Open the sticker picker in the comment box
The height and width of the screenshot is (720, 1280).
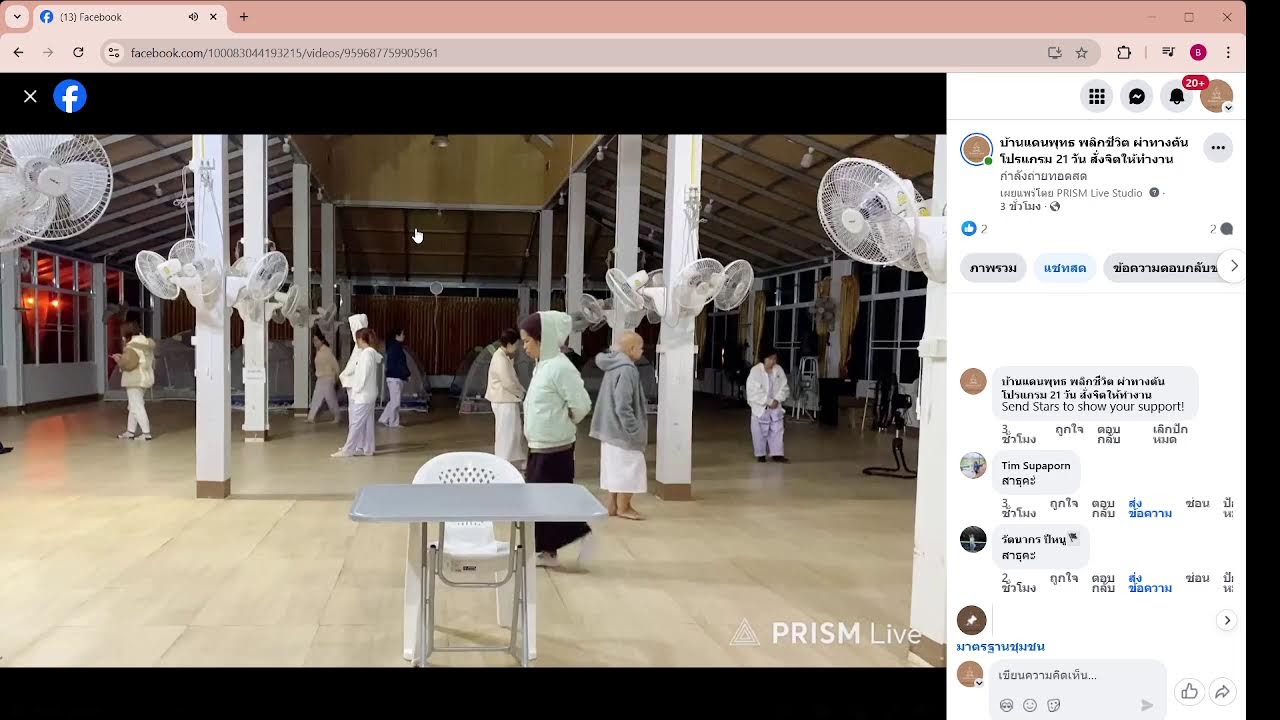click(1054, 705)
